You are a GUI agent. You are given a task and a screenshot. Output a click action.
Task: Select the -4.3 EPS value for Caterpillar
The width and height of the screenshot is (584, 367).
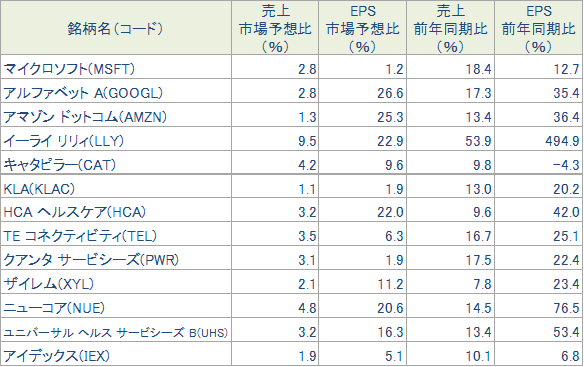pyautogui.click(x=566, y=165)
